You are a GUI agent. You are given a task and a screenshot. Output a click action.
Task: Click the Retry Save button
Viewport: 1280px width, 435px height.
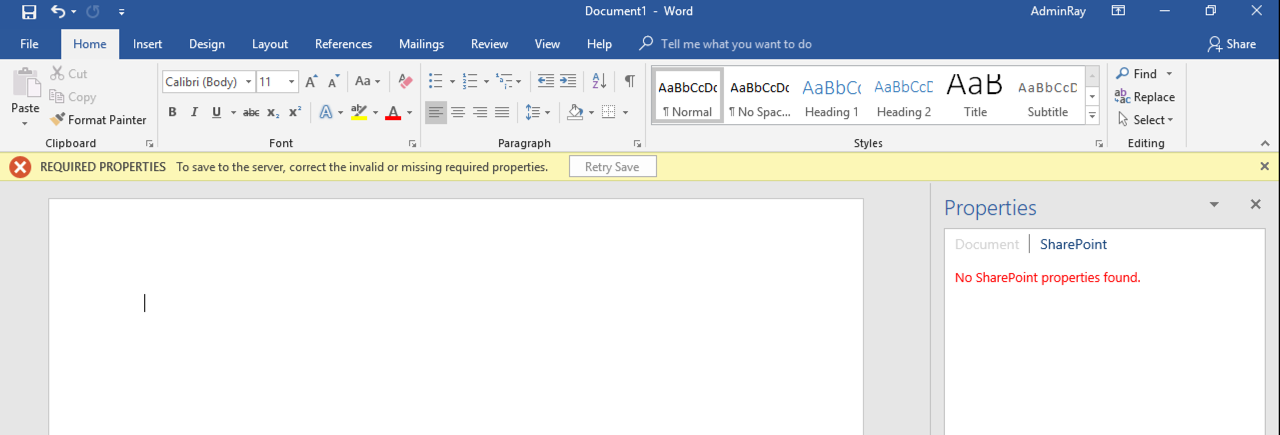point(612,167)
